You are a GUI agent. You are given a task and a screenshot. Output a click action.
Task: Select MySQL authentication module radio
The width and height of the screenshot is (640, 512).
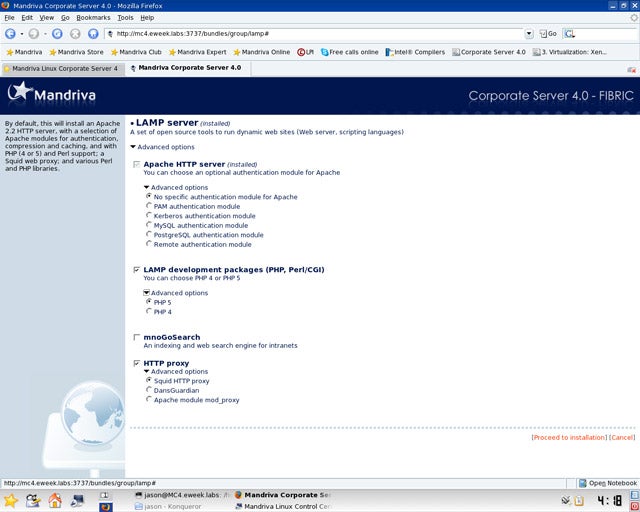tap(149, 225)
